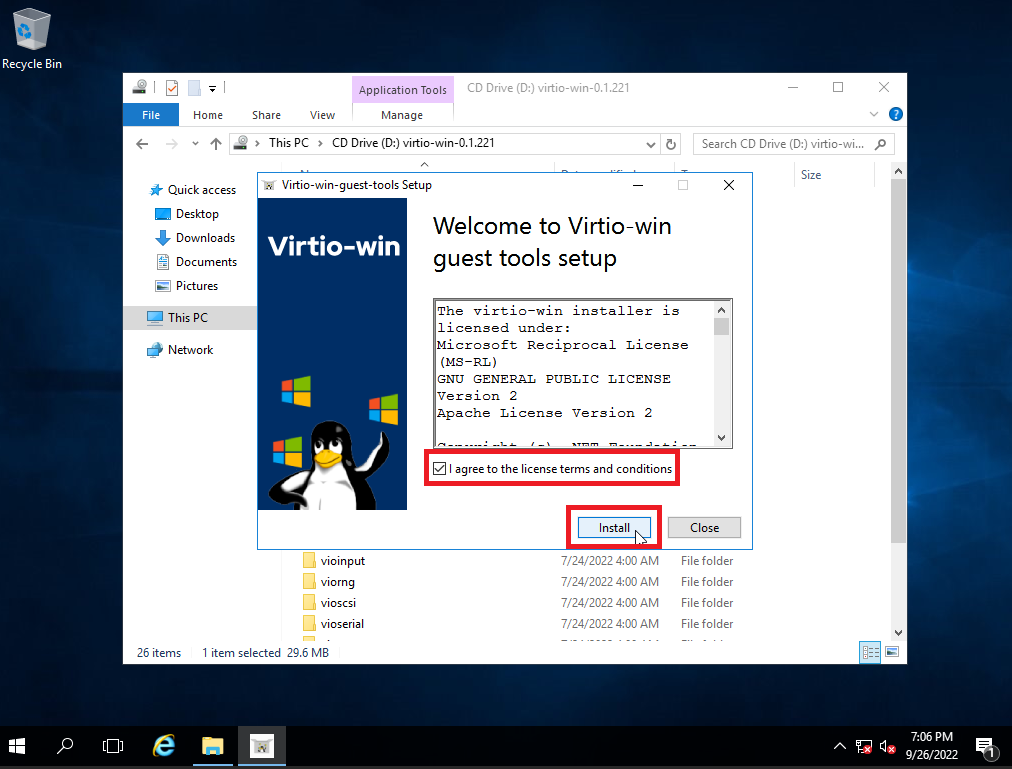The height and width of the screenshot is (769, 1012).
Task: Click the Virtio-win setup taskbar icon
Action: (261, 746)
